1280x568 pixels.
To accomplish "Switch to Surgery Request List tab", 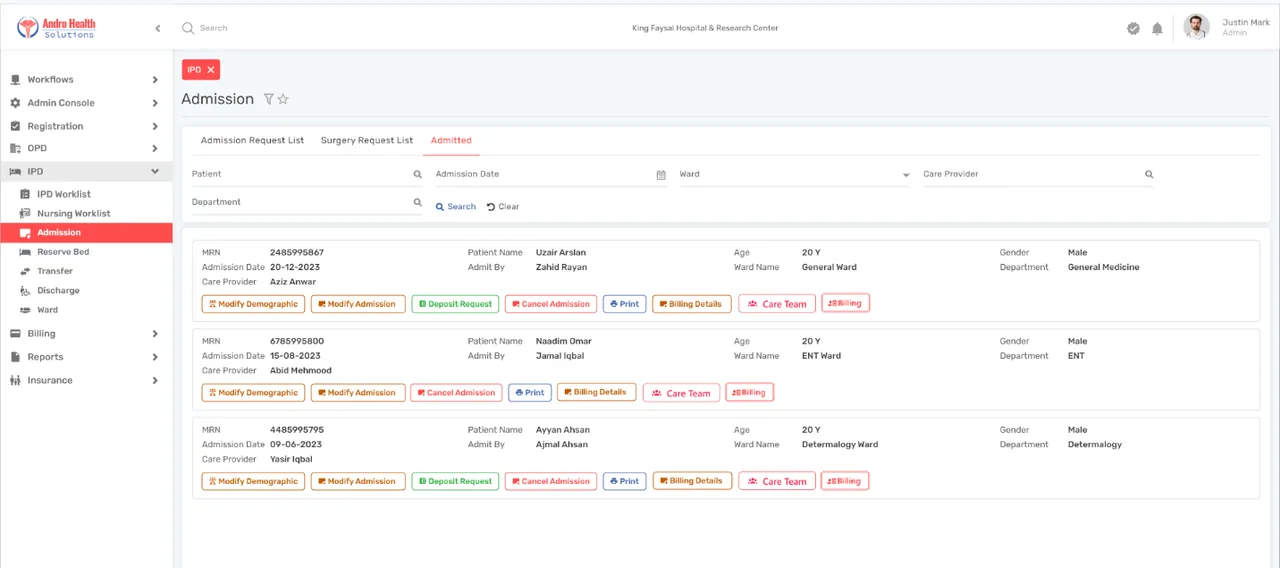I will coord(367,141).
